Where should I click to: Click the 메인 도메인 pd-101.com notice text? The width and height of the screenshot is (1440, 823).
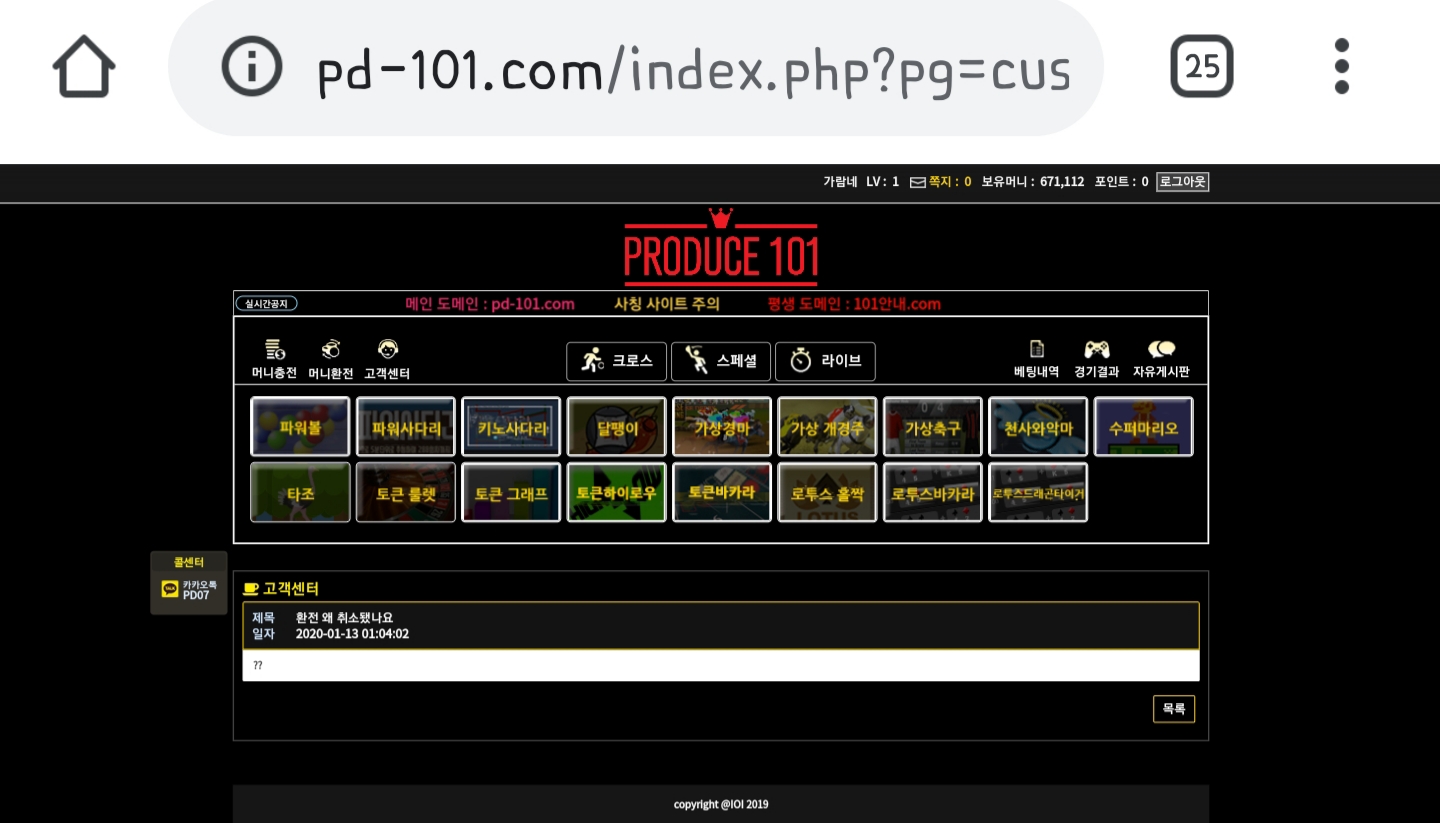[490, 304]
